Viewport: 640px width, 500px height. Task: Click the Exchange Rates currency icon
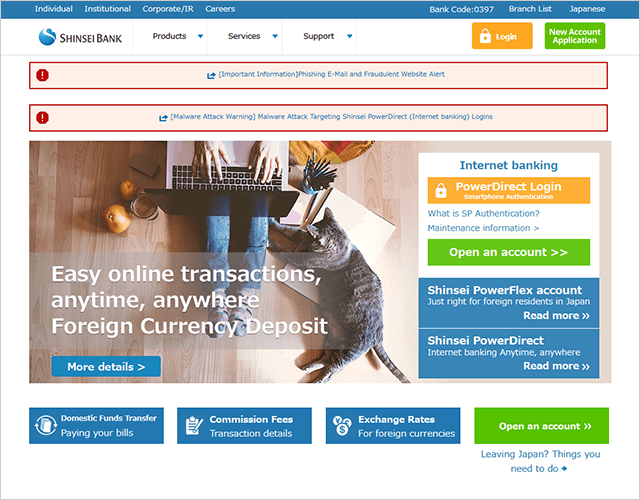342,426
